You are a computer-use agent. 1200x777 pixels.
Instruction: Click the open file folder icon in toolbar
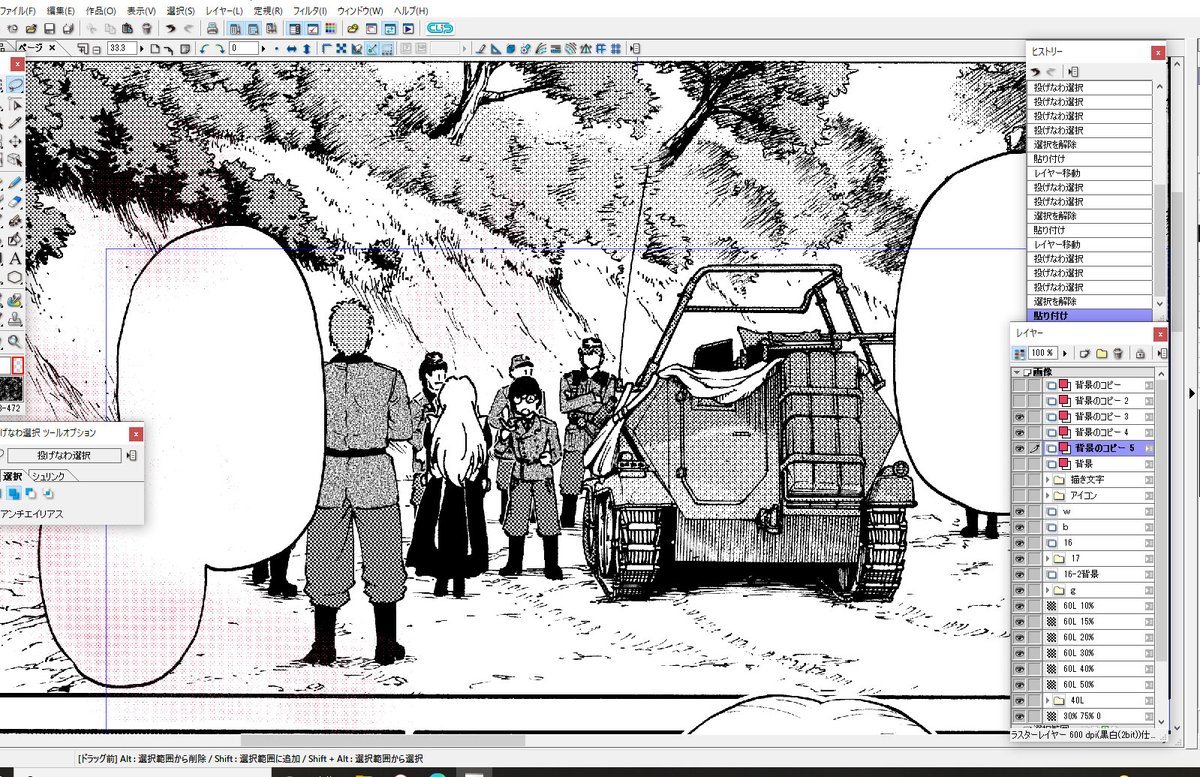pos(31,29)
